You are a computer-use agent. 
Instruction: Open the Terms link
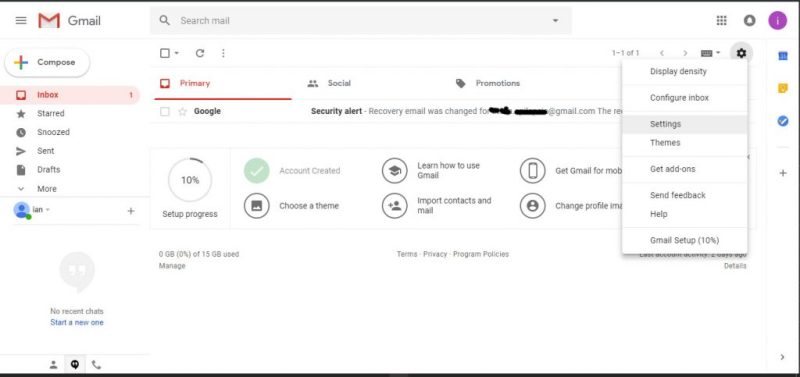point(407,254)
